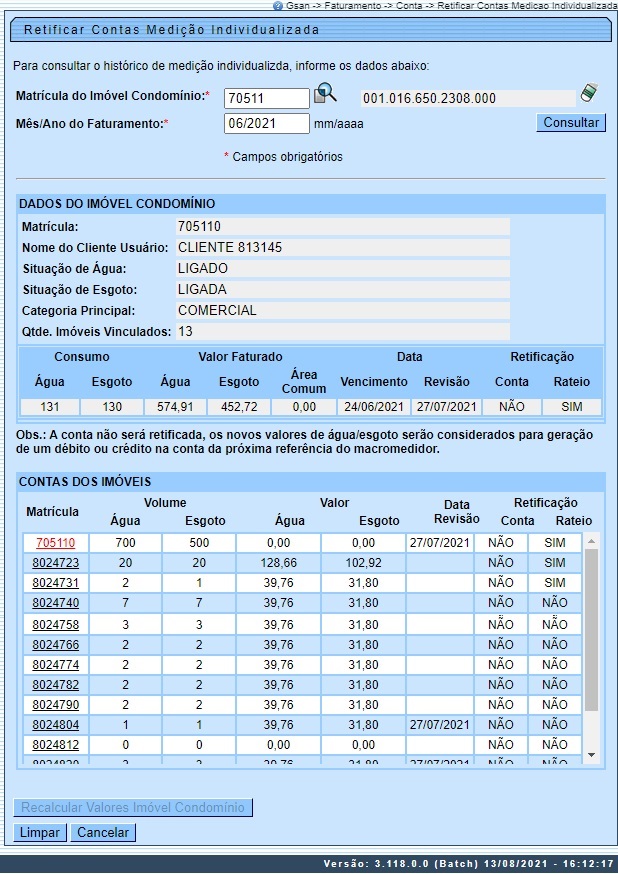Screen dimensions: 618x874
Task: Open the account link 705110
Action: click(x=55, y=542)
